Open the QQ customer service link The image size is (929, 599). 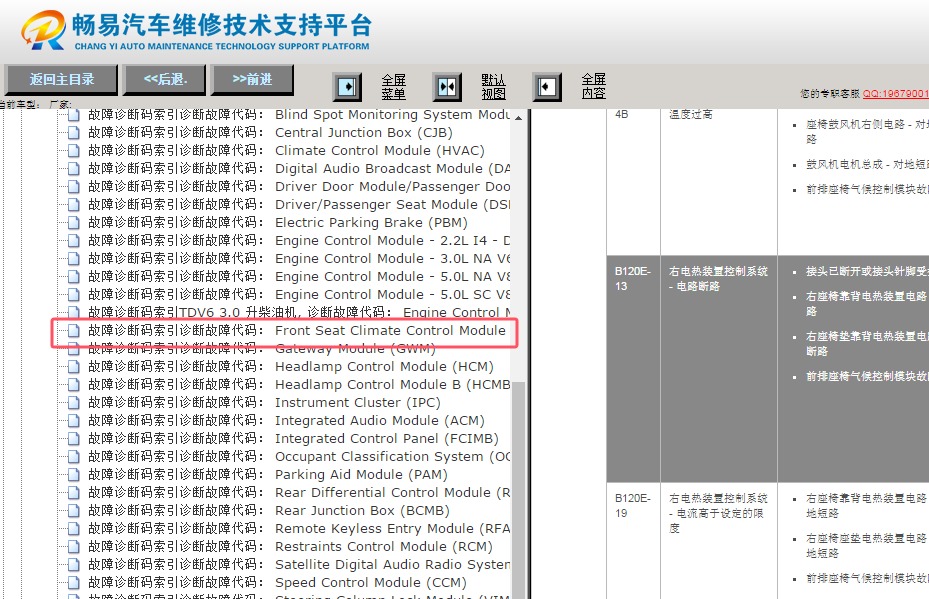click(895, 94)
